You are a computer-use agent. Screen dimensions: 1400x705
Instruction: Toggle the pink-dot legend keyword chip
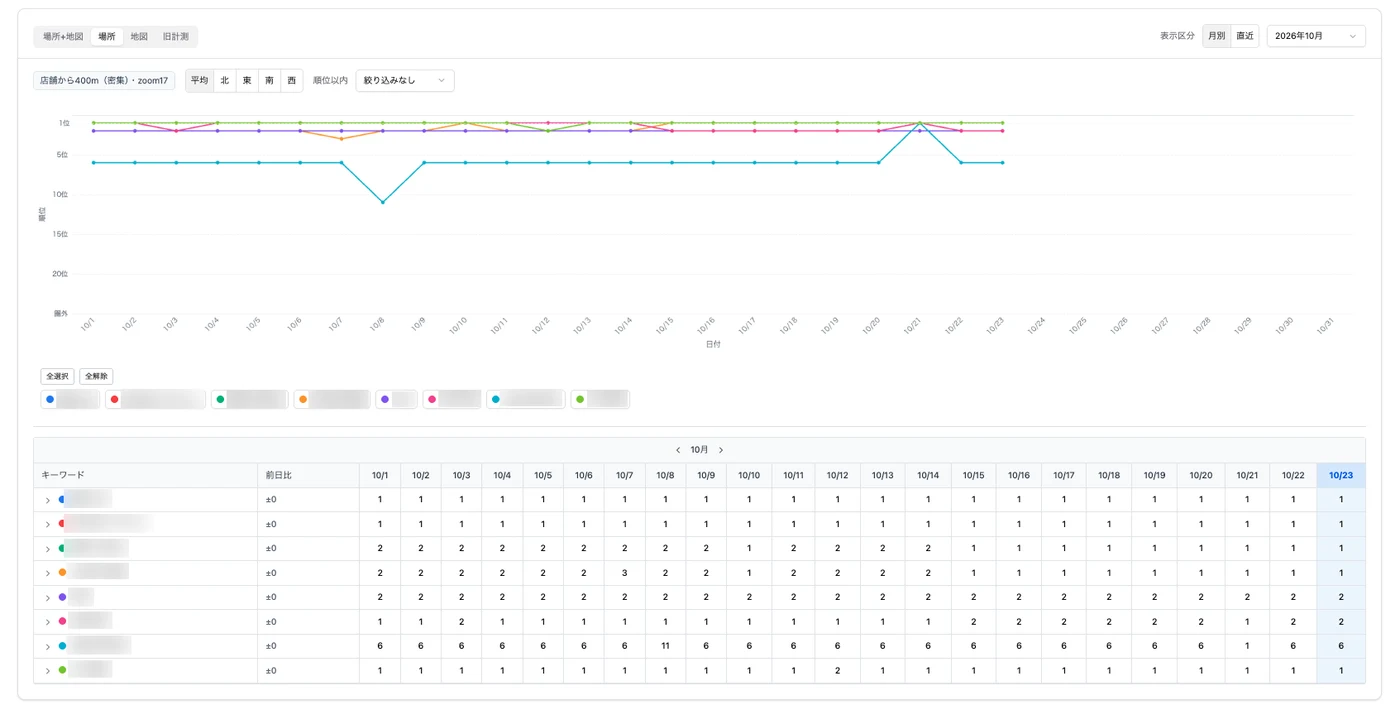(452, 399)
